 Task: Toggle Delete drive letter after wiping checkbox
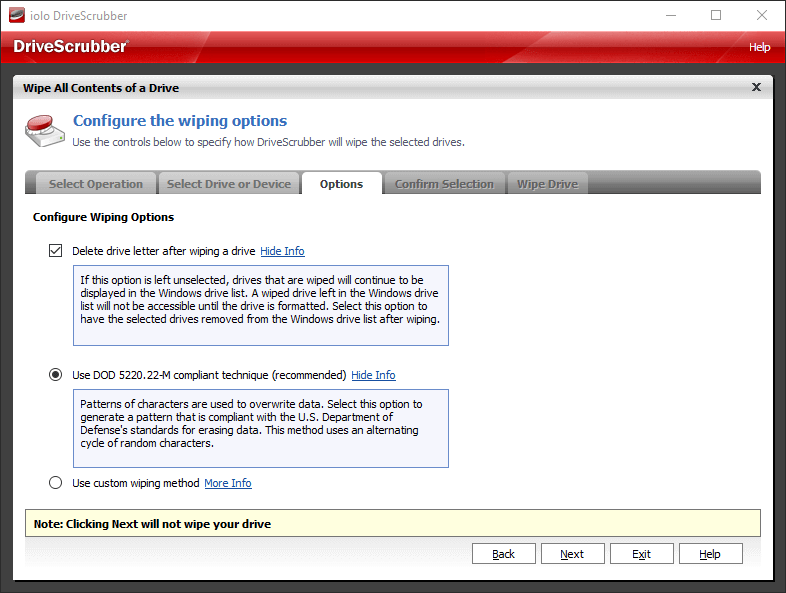click(56, 251)
